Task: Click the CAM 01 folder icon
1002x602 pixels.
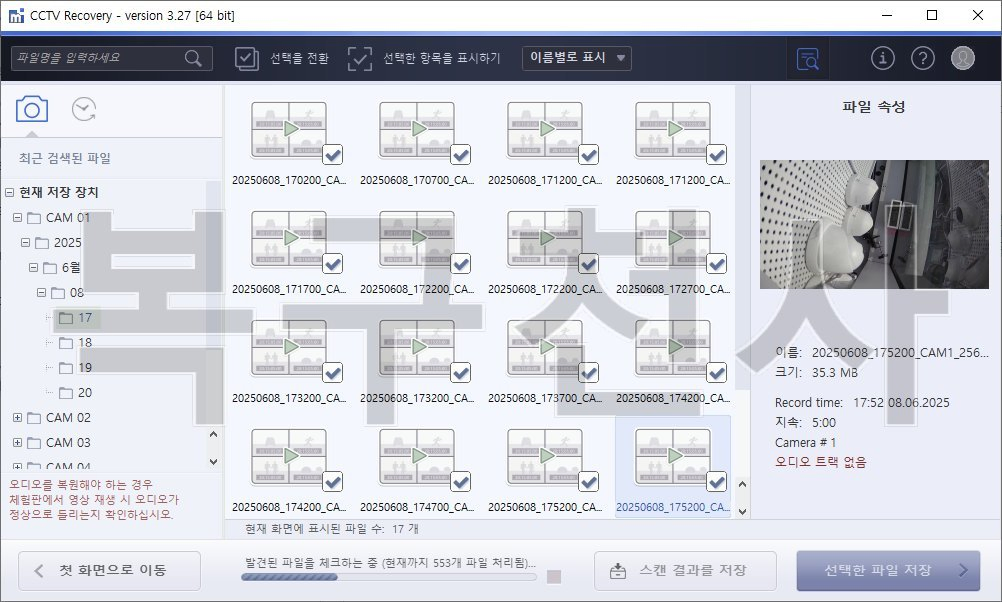Action: 34,218
